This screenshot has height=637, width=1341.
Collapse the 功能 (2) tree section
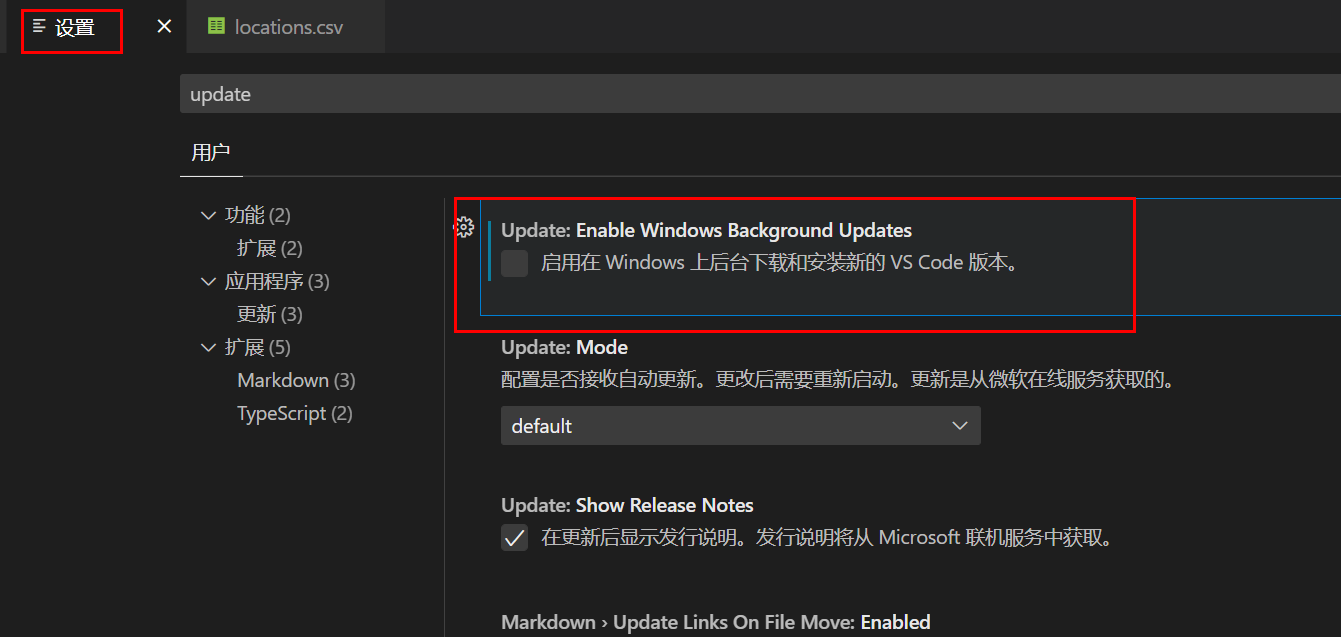pos(208,215)
